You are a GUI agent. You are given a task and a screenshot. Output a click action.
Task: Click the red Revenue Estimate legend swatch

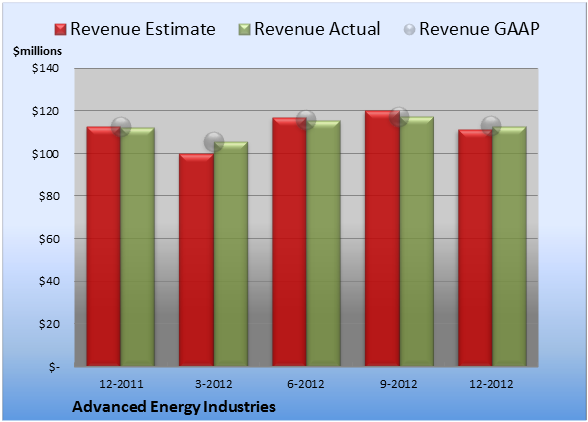60,30
